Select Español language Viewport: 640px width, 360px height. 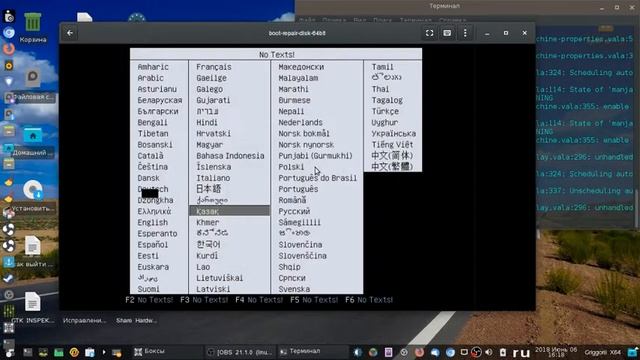click(153, 245)
